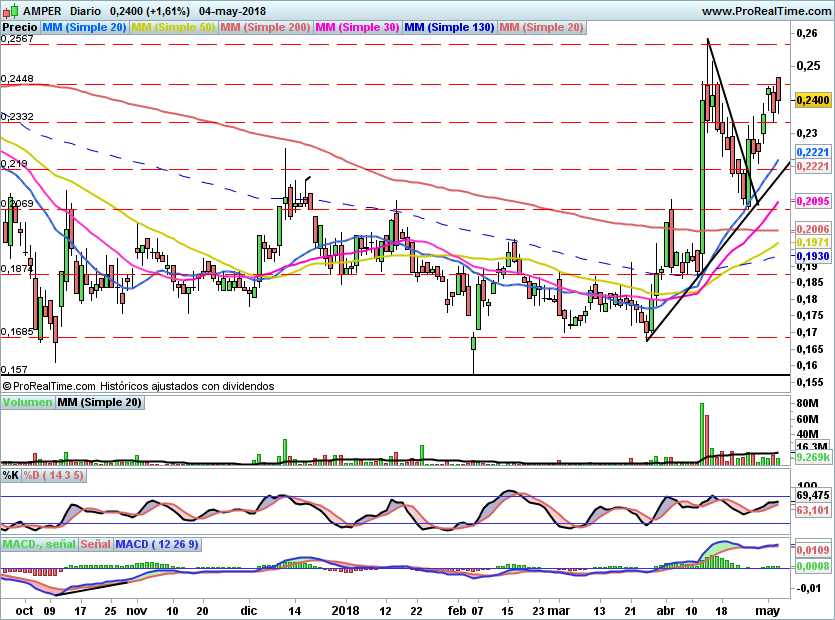
Task: Select volume panel's MM (Simple 20) label
Action: [x=100, y=403]
